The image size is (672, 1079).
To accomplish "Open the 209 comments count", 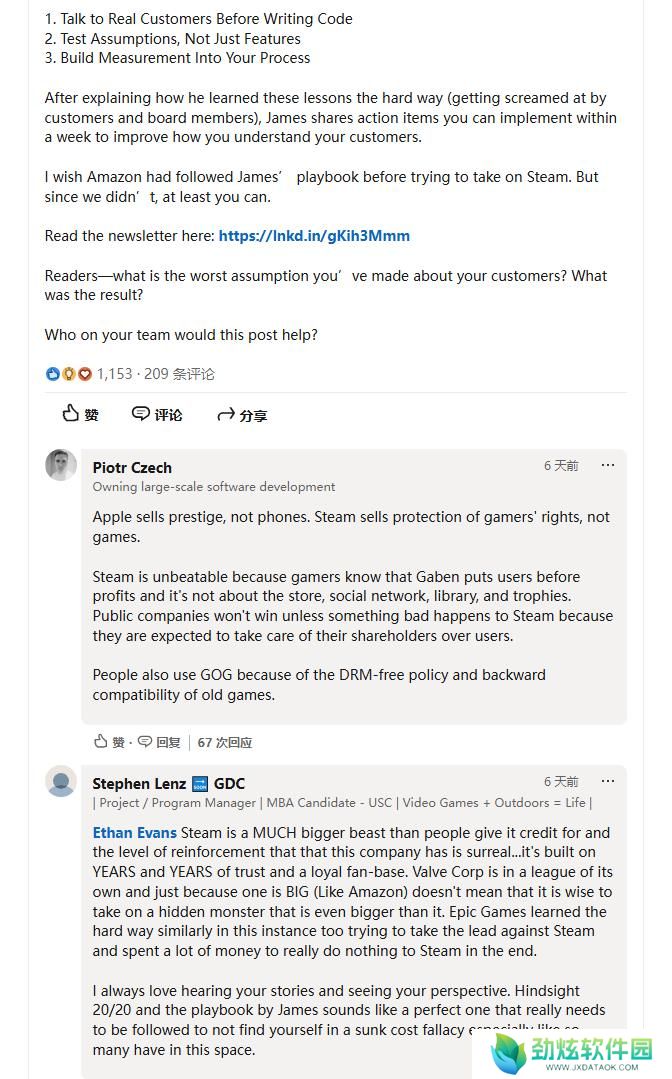I will (179, 374).
